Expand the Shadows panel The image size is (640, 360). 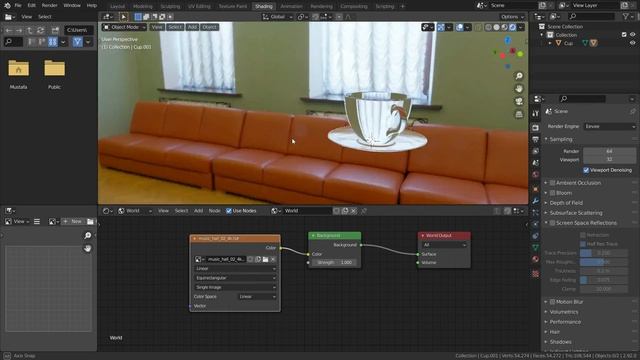coord(560,342)
